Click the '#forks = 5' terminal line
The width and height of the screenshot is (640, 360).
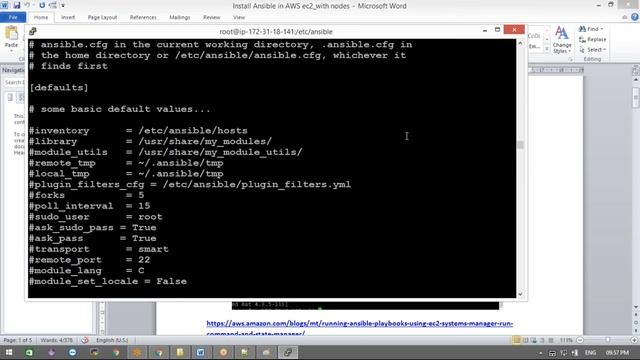click(87, 195)
